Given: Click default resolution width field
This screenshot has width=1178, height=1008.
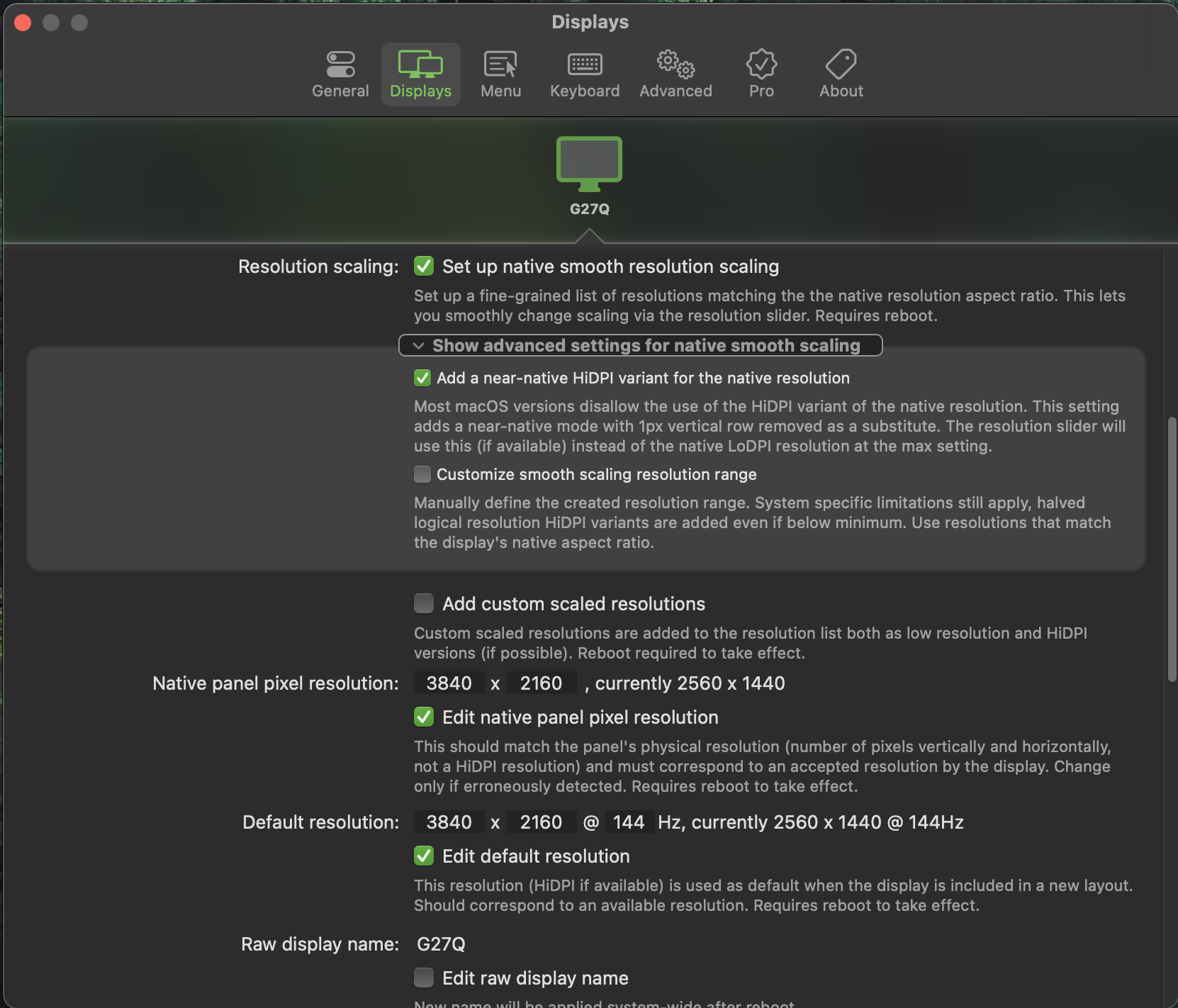Looking at the screenshot, I should [x=449, y=822].
